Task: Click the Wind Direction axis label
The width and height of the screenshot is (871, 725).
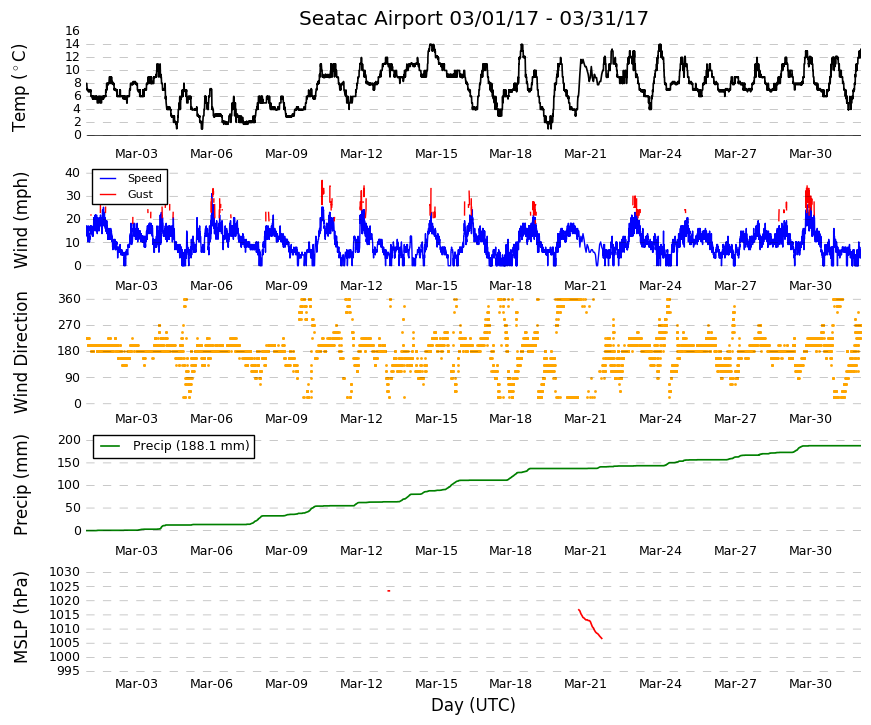Action: (x=19, y=352)
